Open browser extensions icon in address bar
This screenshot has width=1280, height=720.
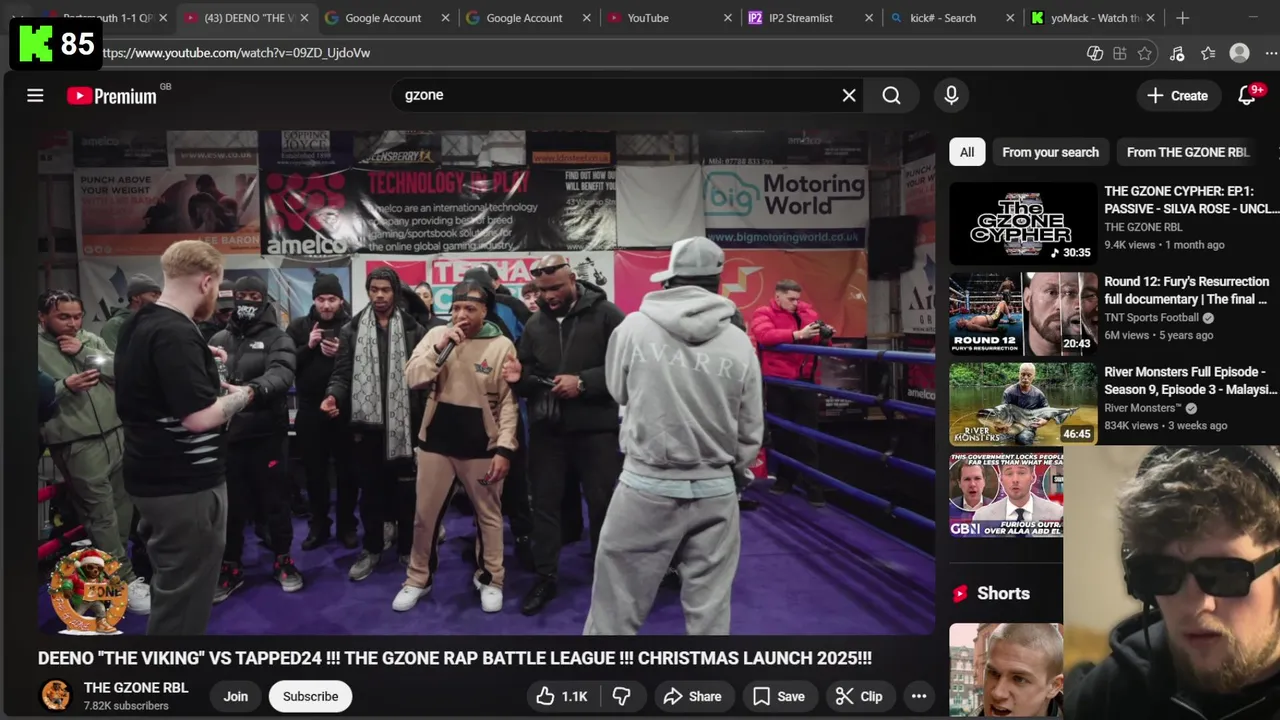point(1120,53)
